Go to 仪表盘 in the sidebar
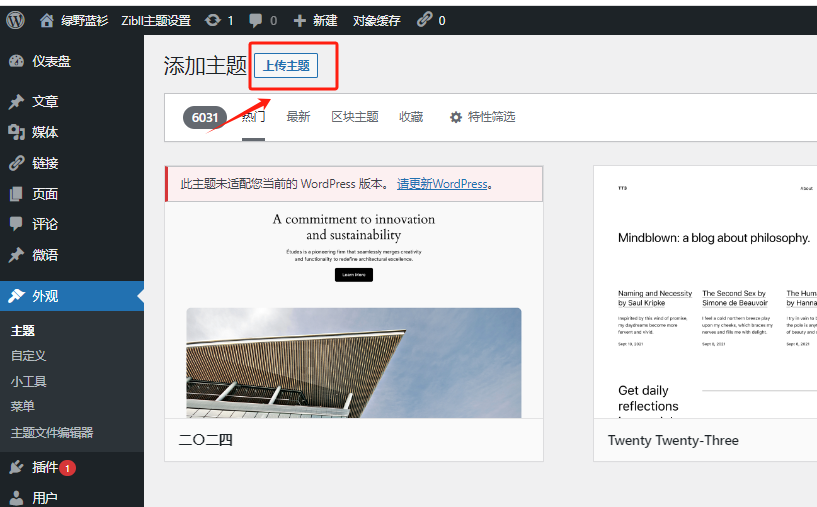 (x=51, y=61)
